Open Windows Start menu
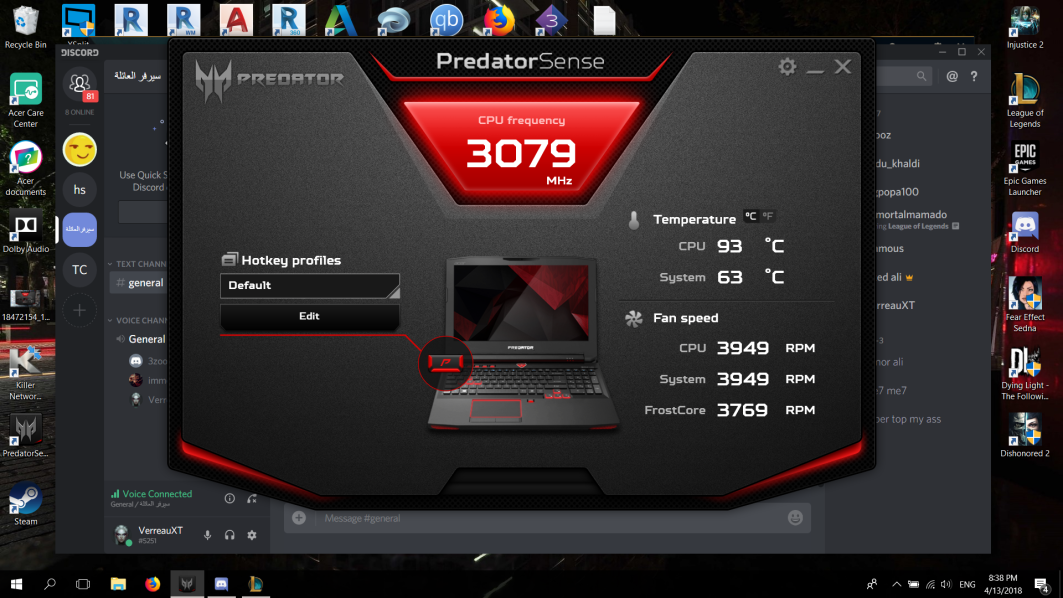 pos(16,584)
